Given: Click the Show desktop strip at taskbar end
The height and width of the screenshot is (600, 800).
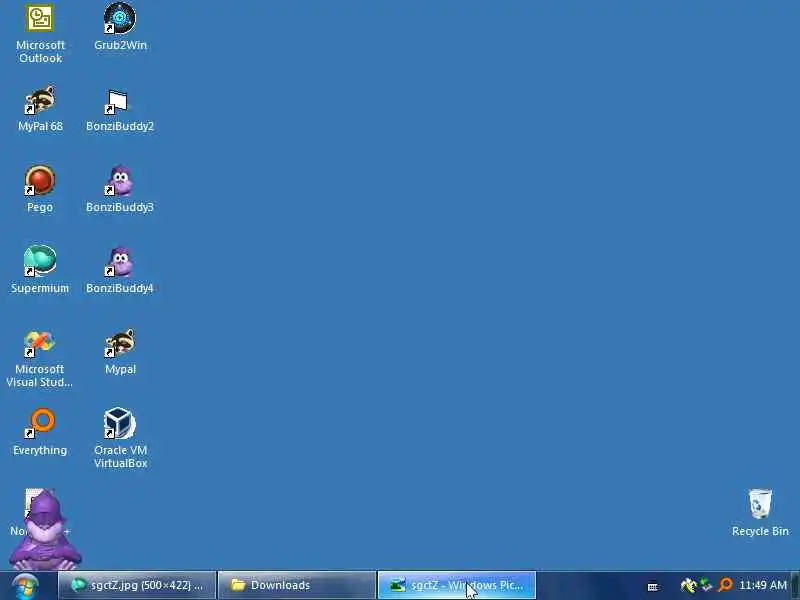Looking at the screenshot, I should pos(795,586).
